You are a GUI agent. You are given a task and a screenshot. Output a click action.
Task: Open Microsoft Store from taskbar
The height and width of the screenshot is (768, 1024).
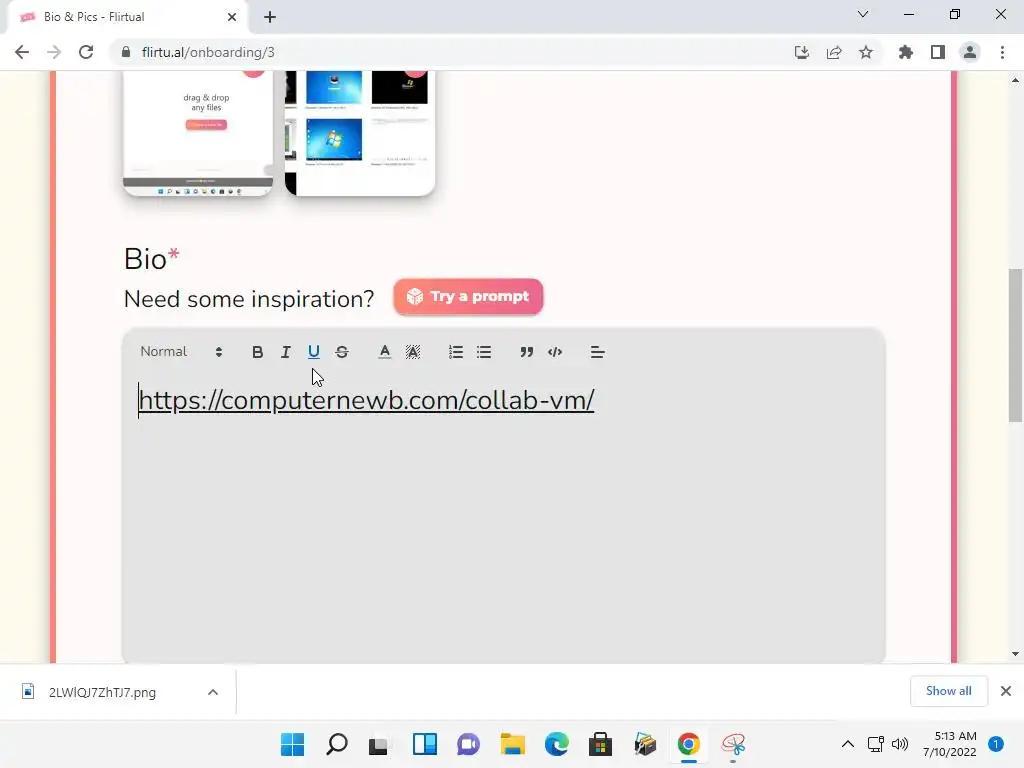[x=600, y=744]
